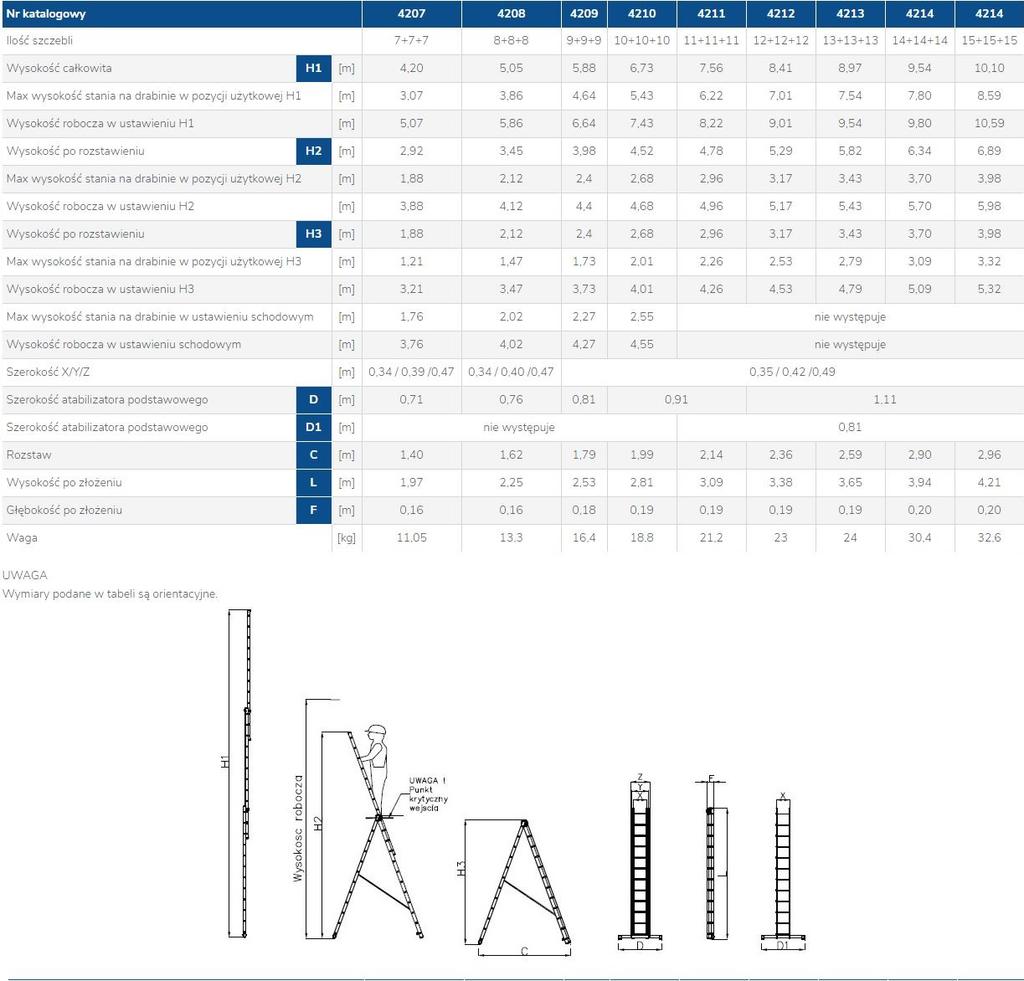Select the C Rozstaw badge icon
This screenshot has height=981, width=1024.
313,454
